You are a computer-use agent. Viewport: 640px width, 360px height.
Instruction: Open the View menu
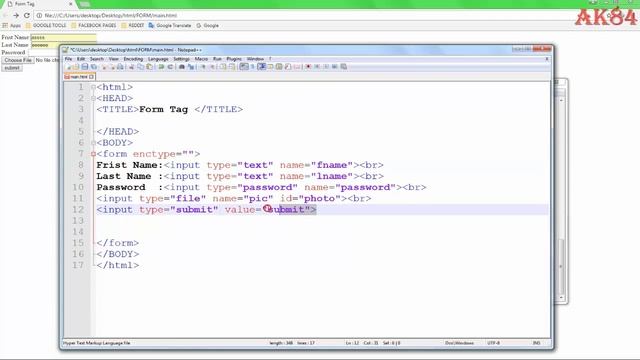(x=113, y=59)
